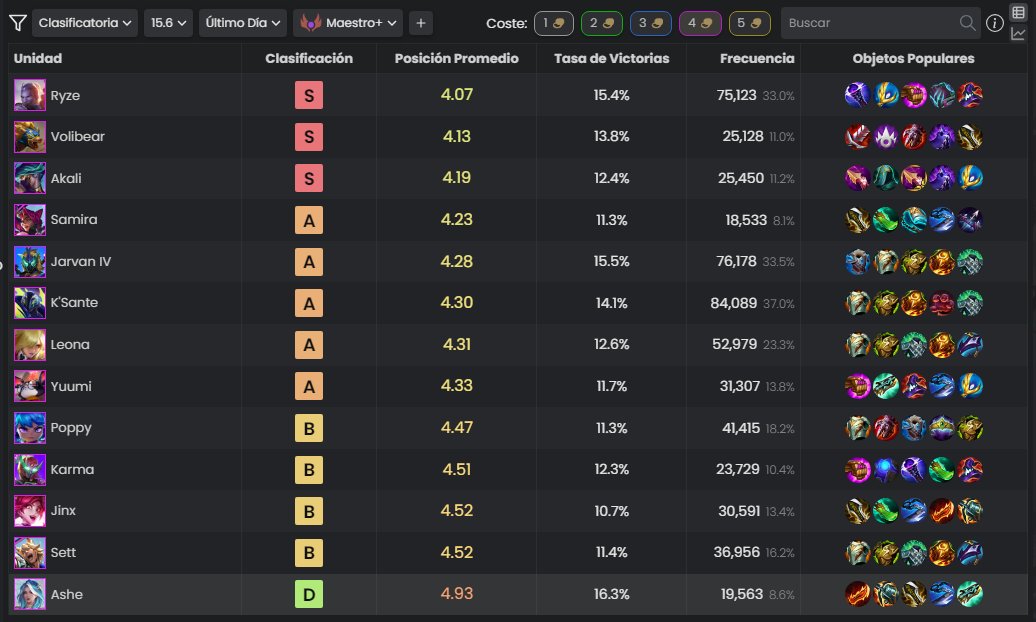Screen dimensions: 1036x622
Task: Click Leona's 12.6% win rate
Action: pyautogui.click(x=611, y=344)
